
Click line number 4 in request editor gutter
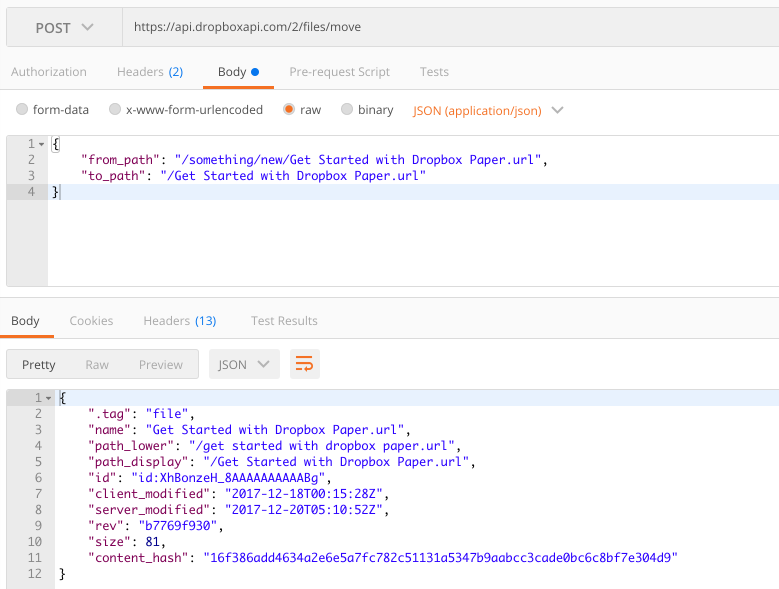[31, 192]
